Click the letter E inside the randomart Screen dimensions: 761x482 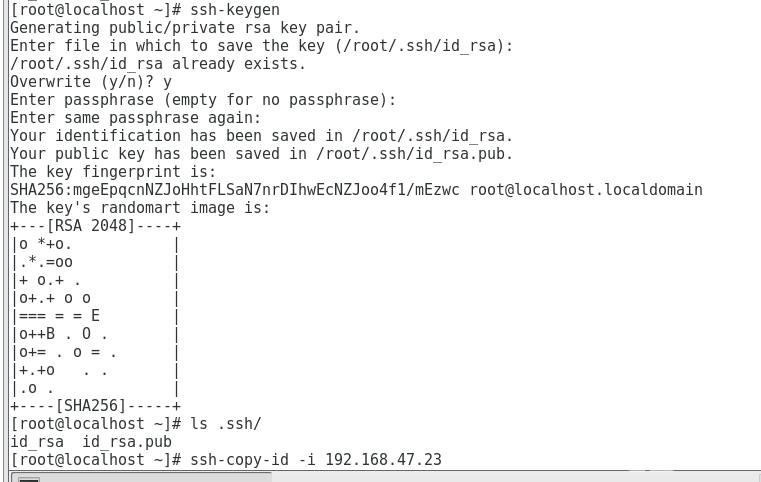pyautogui.click(x=95, y=316)
